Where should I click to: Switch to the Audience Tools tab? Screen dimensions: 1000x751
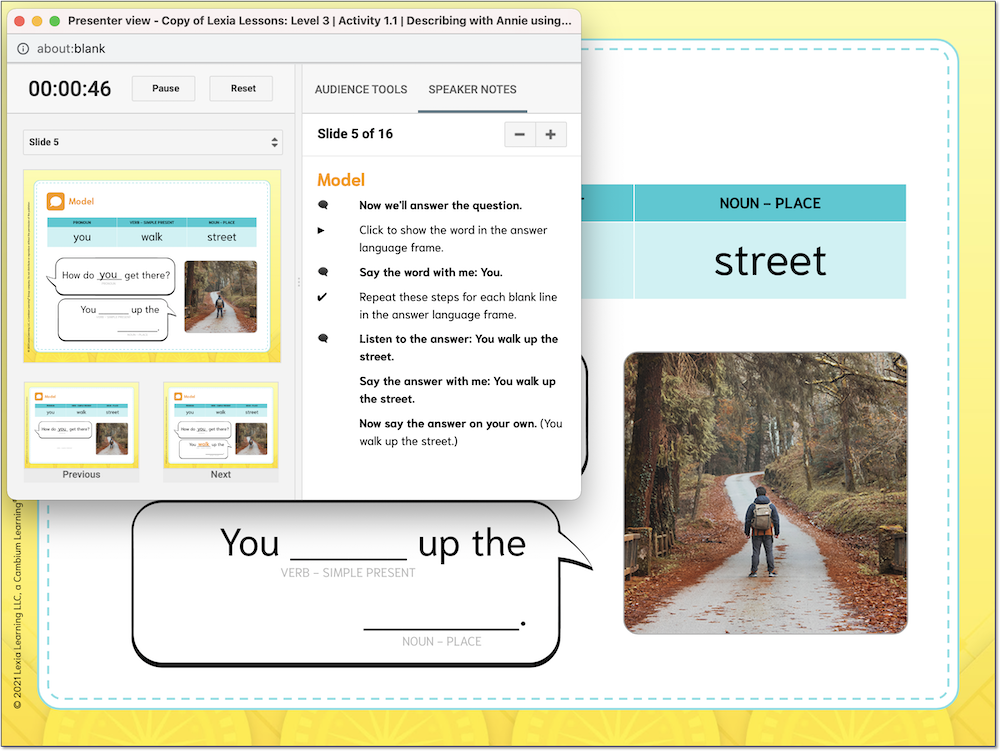point(360,89)
